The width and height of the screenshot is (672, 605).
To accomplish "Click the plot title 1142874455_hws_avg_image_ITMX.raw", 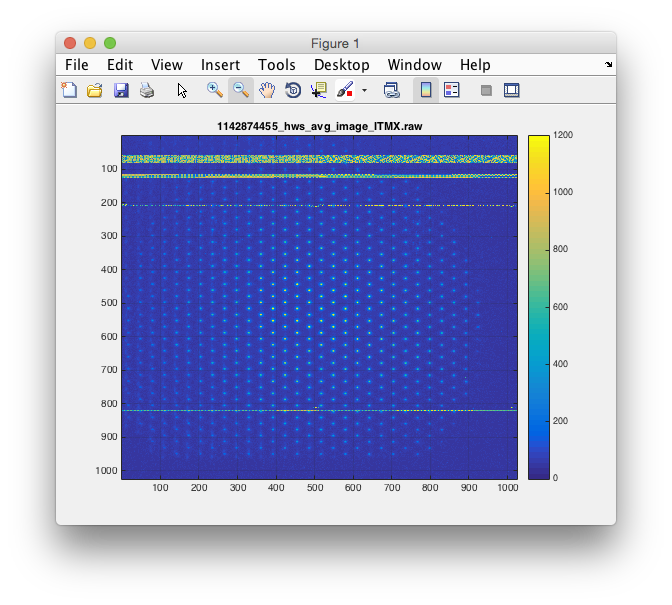I will [x=320, y=126].
